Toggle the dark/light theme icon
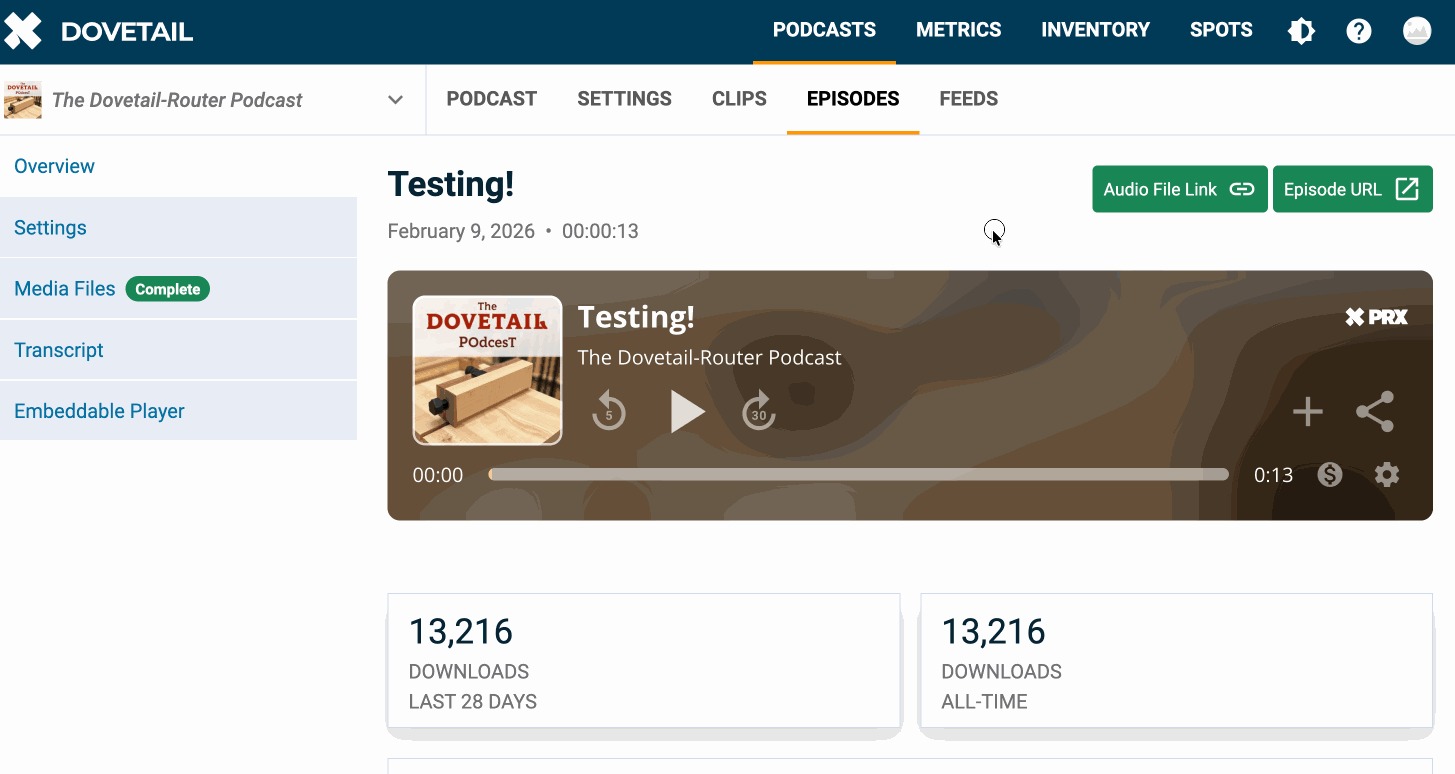The image size is (1455, 774). pos(1301,31)
